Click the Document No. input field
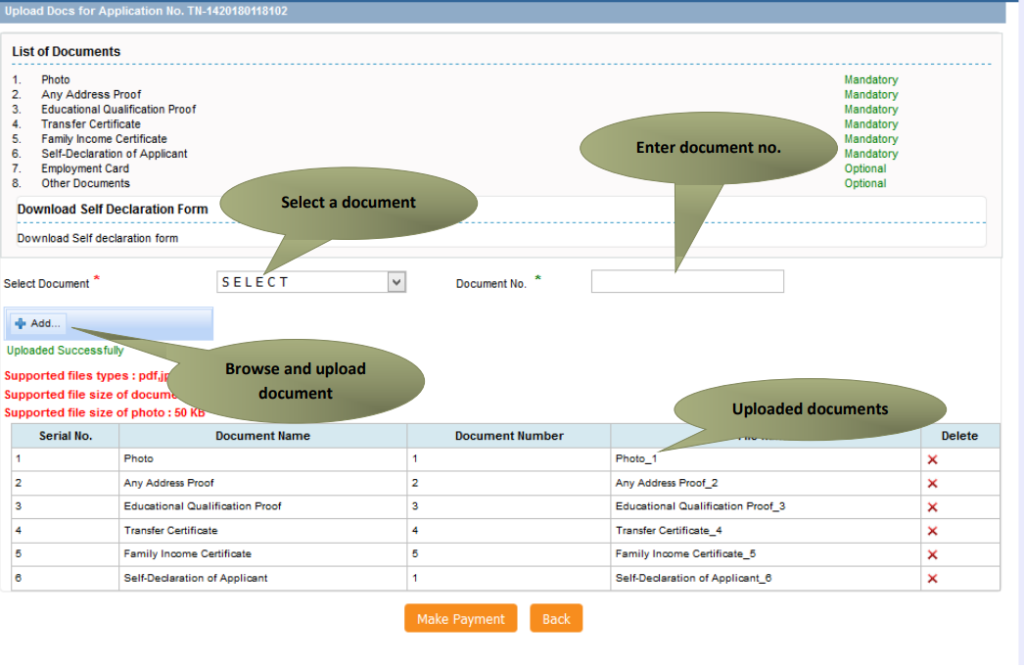Screen dimensions: 1024x667 [687, 282]
